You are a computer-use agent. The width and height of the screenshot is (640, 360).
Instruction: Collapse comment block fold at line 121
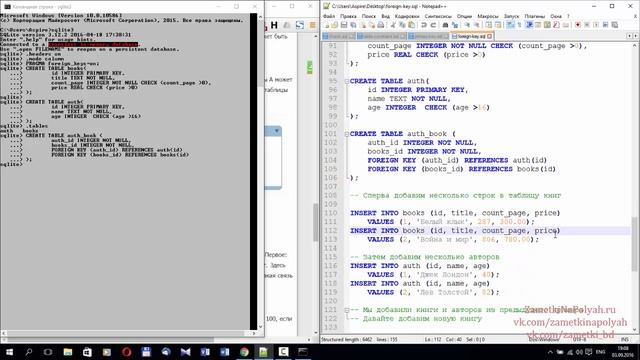point(347,310)
